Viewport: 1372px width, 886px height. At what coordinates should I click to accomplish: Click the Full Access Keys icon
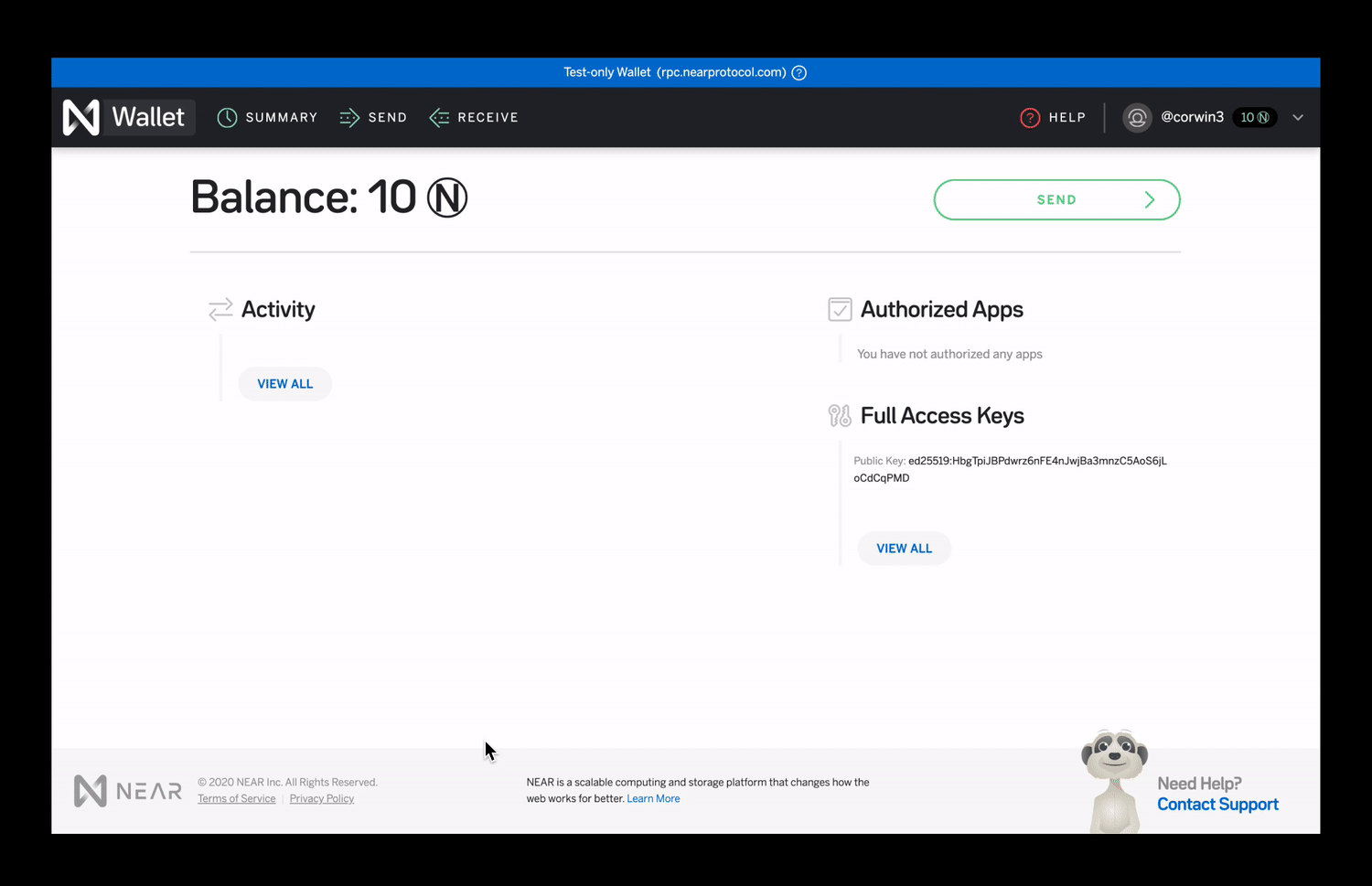pyautogui.click(x=840, y=416)
